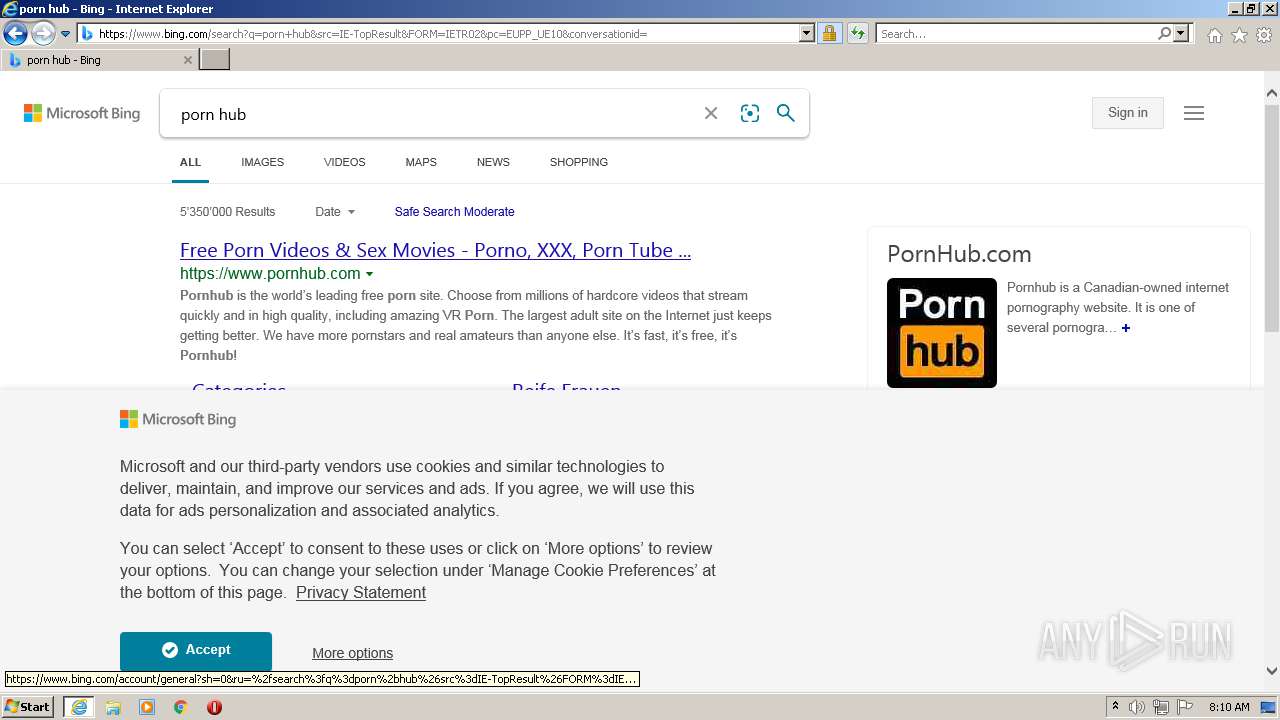This screenshot has height=720, width=1280.
Task: Click the PornHub.com knowledge panel heading
Action: [959, 254]
